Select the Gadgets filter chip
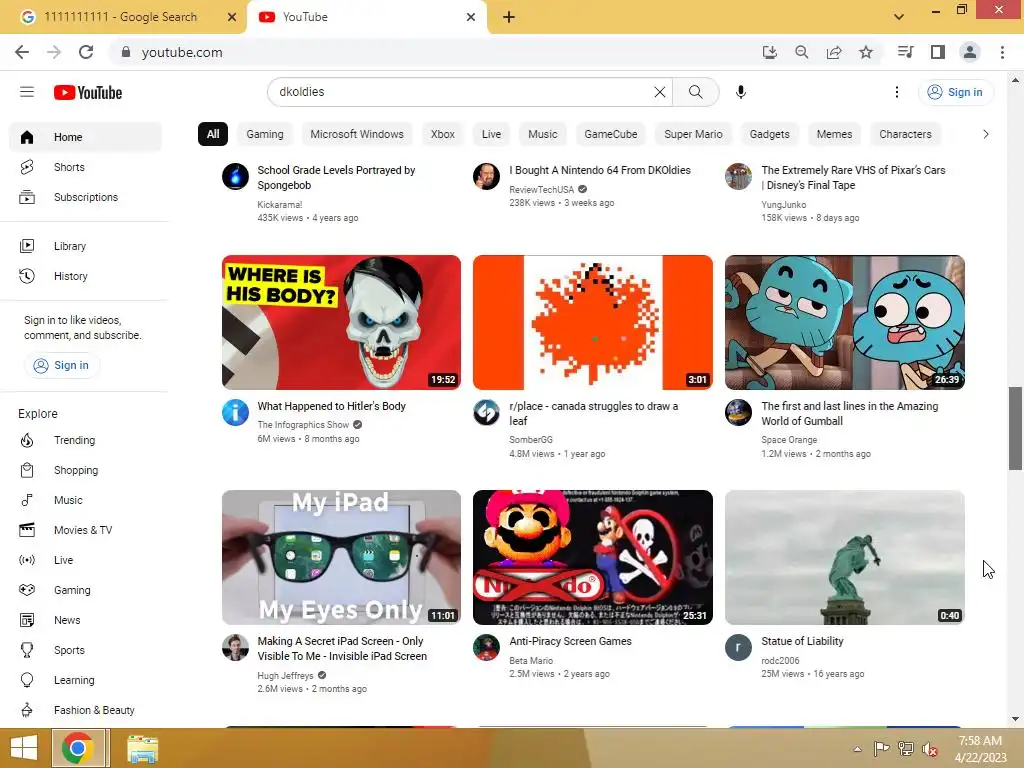The height and width of the screenshot is (768, 1024). [x=769, y=134]
